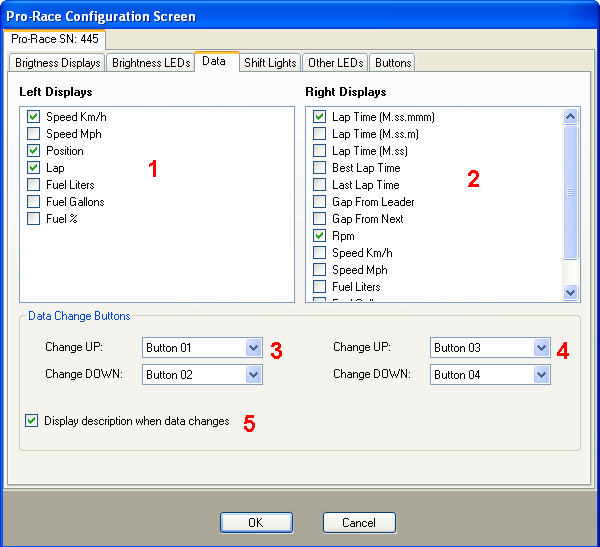This screenshot has height=547, width=600.
Task: Go to the Other LEDs tab
Action: [335, 63]
